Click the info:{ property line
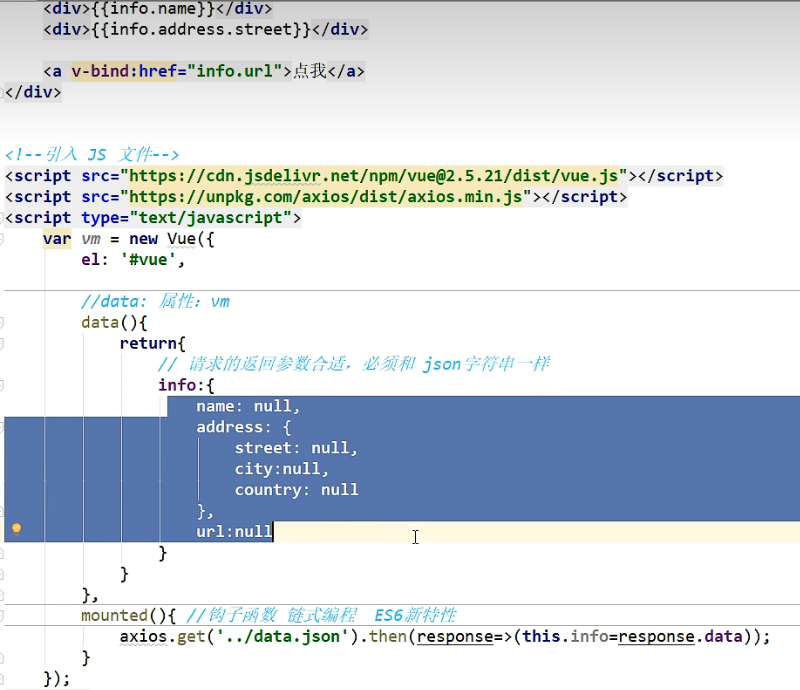 click(x=186, y=385)
